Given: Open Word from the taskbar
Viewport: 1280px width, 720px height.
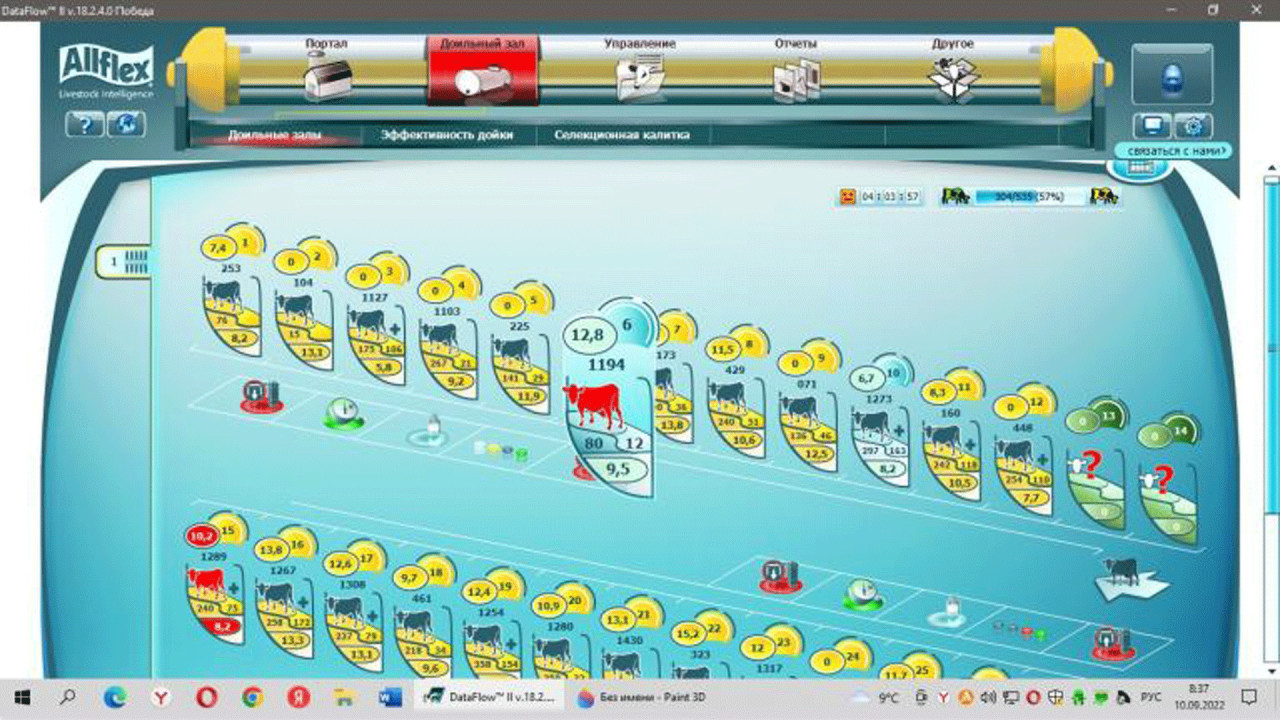Looking at the screenshot, I should [x=389, y=697].
